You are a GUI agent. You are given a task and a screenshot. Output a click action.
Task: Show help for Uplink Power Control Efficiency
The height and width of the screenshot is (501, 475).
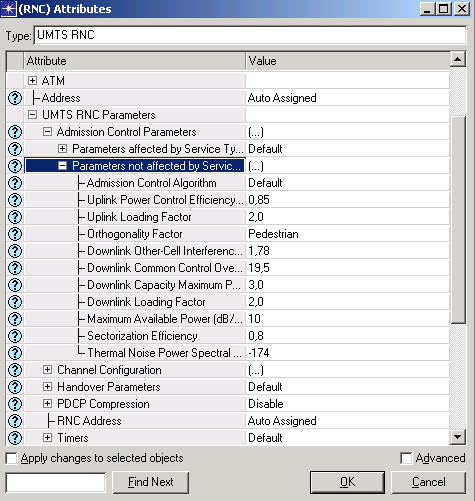pos(15,200)
